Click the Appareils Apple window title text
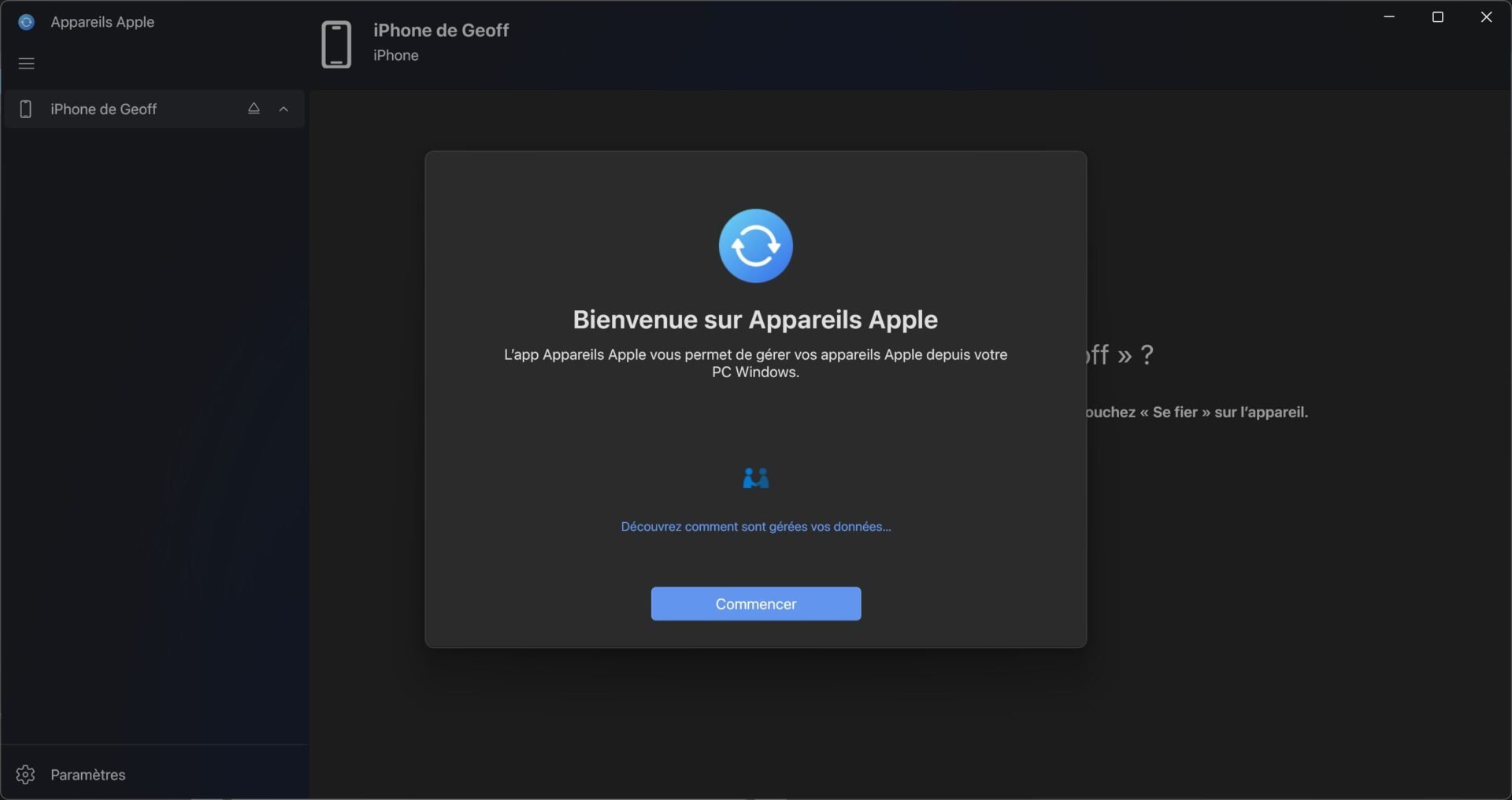Viewport: 1512px width, 800px height. 102,22
